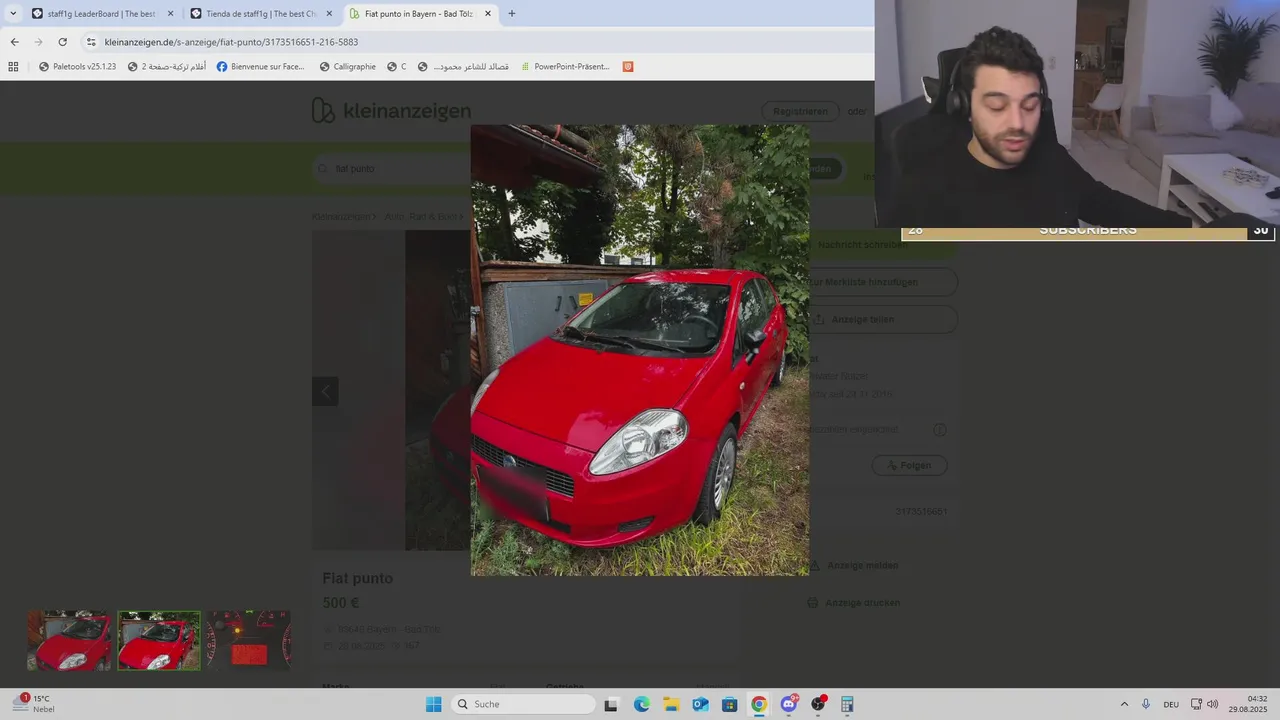Screen dimensions: 1280x720
Task: Open the volume tray icon
Action: pos(1213,704)
